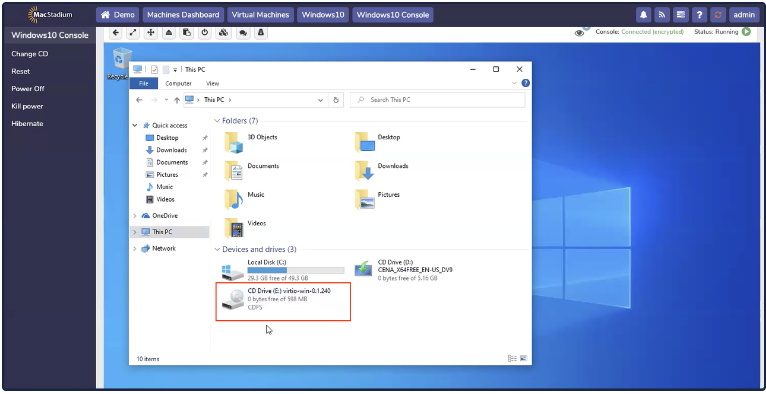Viewport: 766px width, 394px height.
Task: Select Downloads under Quick access
Action: tap(172, 150)
